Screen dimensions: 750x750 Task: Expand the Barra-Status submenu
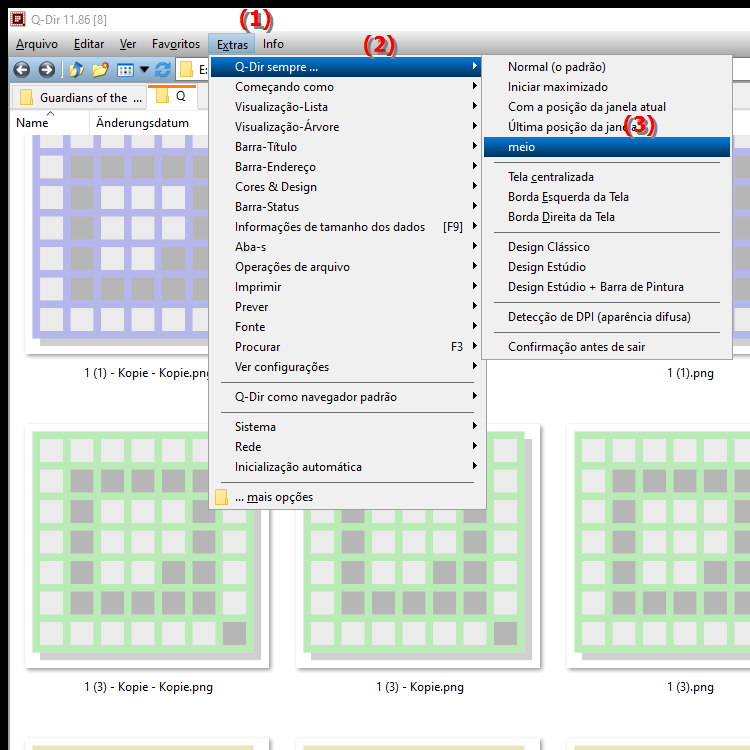tap(345, 207)
